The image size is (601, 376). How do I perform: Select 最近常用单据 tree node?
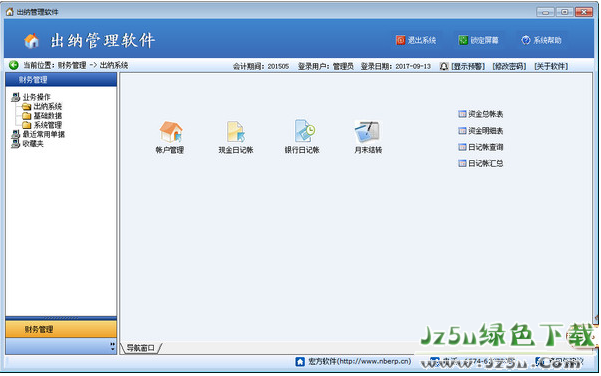(44, 134)
